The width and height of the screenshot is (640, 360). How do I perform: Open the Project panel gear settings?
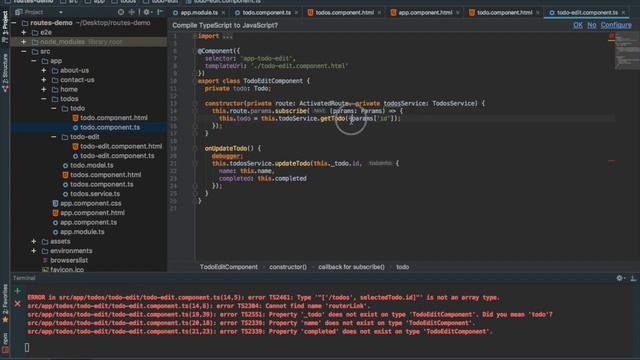tap(147, 12)
